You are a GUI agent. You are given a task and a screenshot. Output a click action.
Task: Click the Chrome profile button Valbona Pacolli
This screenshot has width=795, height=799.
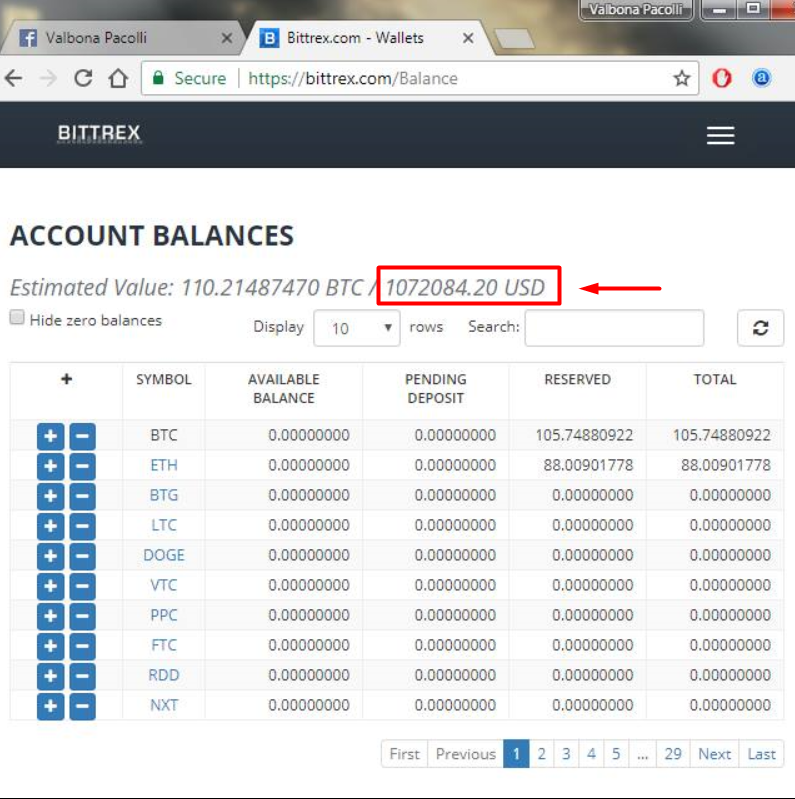coord(636,9)
